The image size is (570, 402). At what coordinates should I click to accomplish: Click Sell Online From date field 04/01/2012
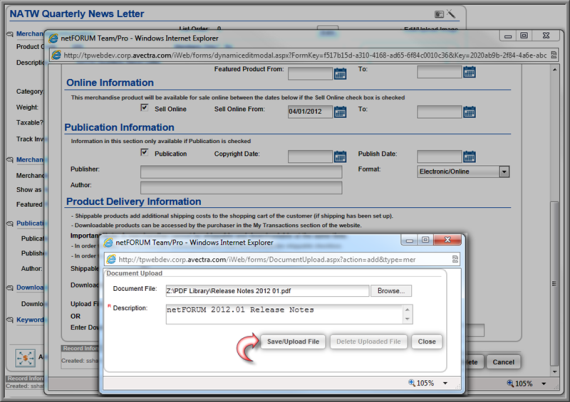[x=310, y=112]
